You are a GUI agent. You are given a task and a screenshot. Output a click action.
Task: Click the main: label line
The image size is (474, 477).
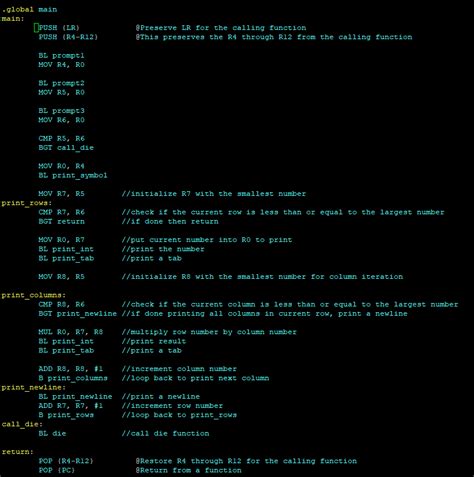tap(13, 19)
